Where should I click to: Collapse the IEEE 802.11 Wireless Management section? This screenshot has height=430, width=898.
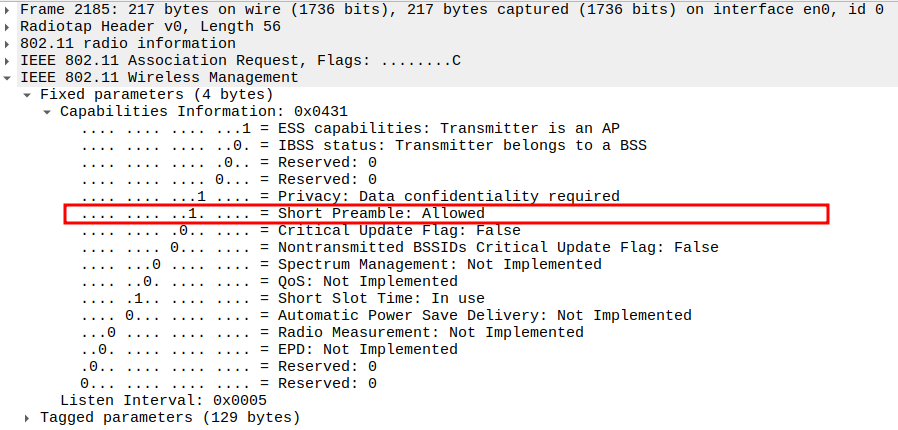(9, 77)
